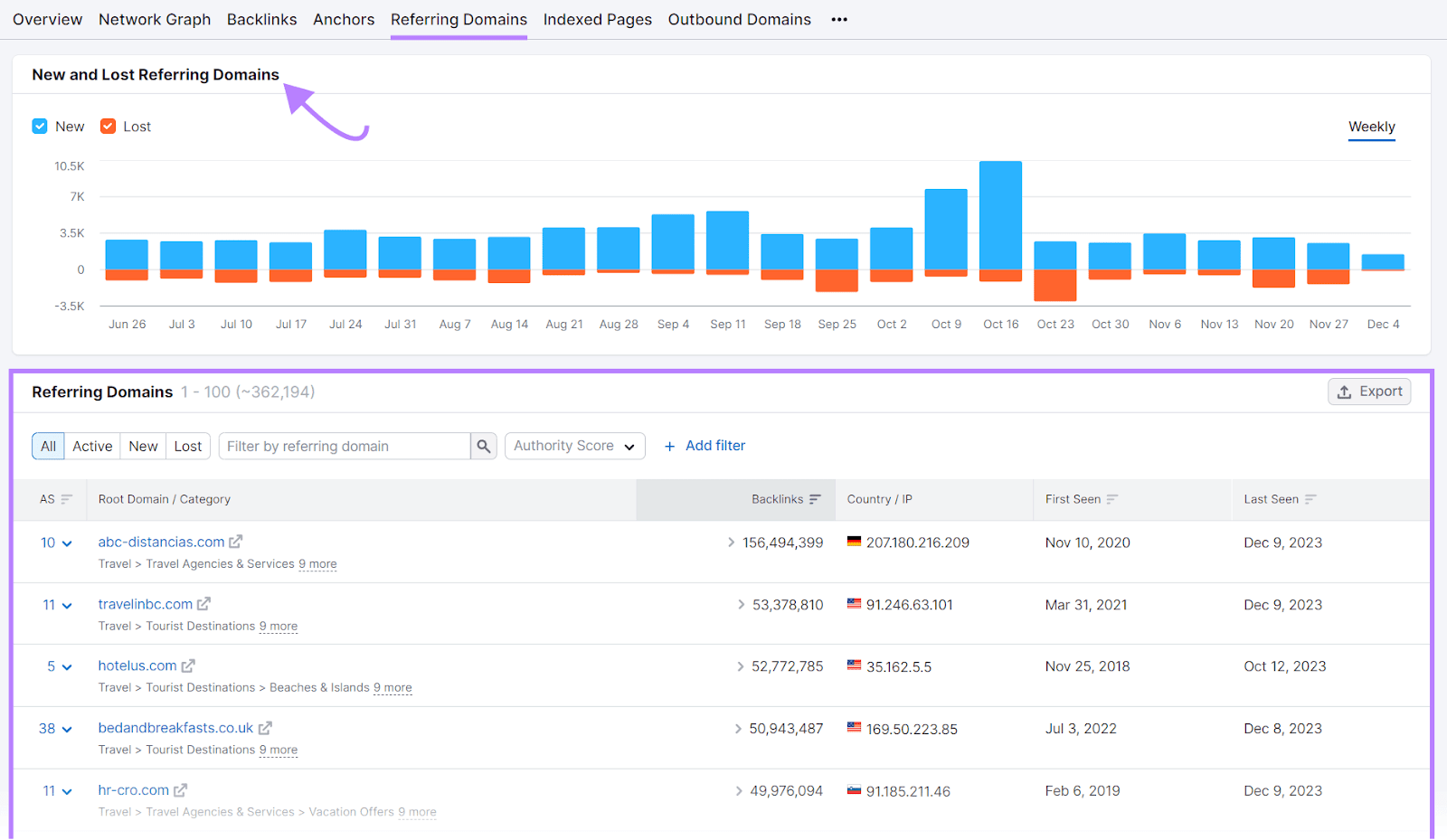This screenshot has height=840, width=1447.
Task: Open the Anchors tab
Action: click(344, 20)
